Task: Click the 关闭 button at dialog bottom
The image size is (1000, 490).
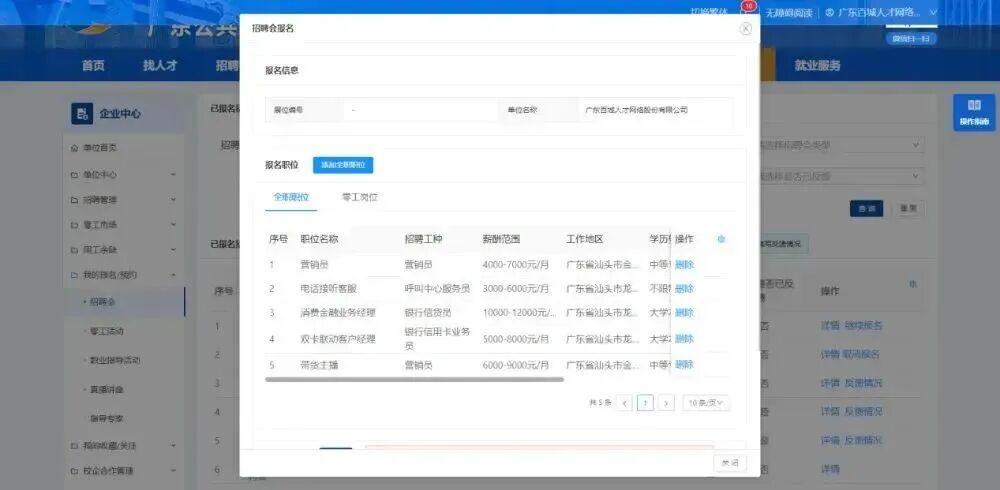Action: click(x=730, y=464)
